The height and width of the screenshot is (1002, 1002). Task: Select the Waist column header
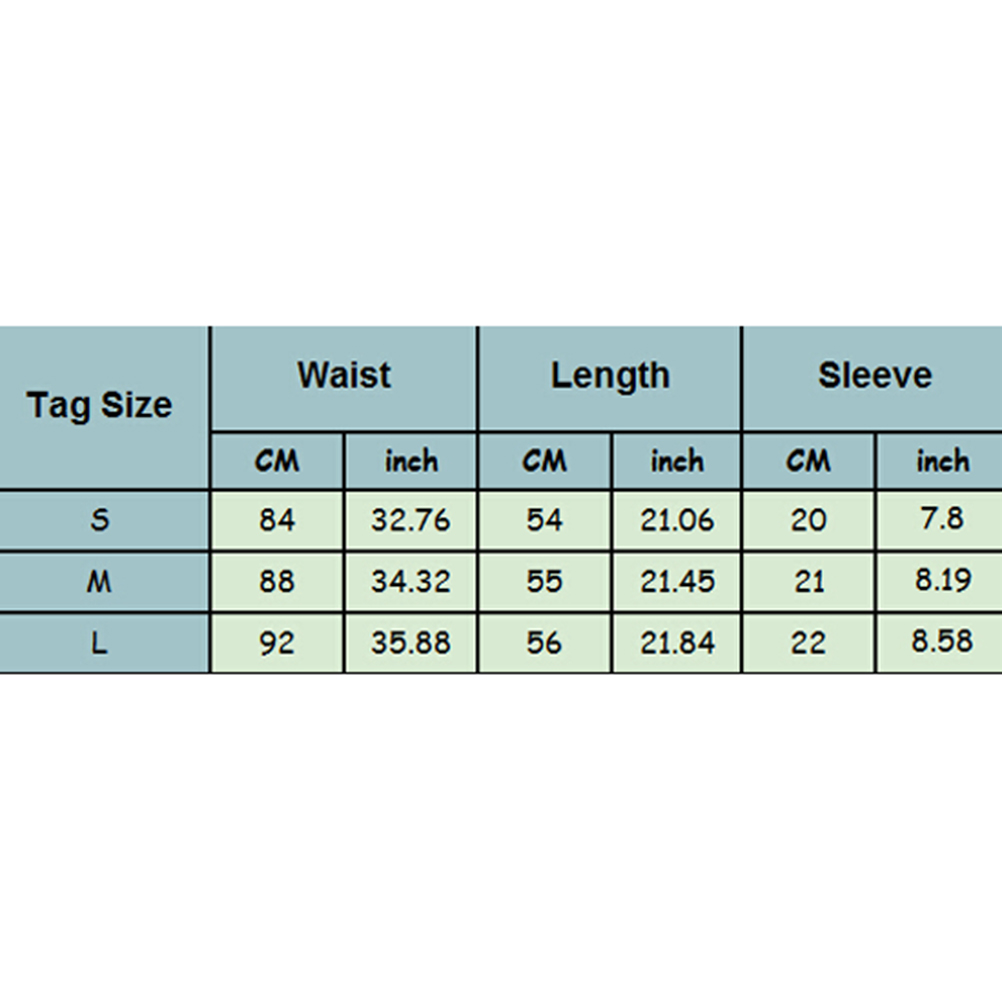click(x=344, y=377)
